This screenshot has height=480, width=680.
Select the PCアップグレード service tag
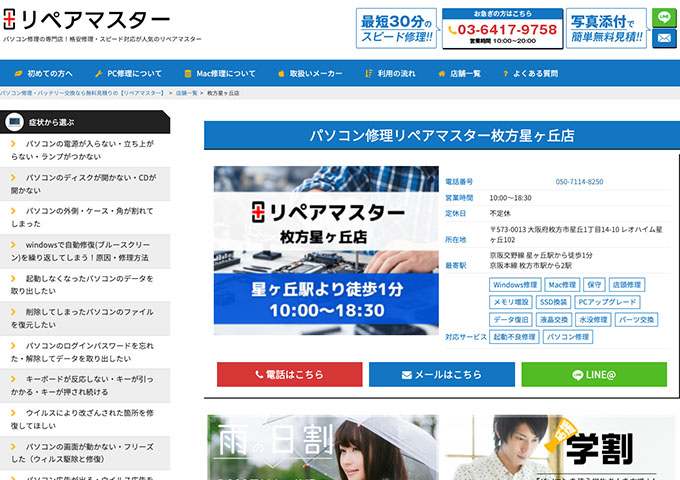click(607, 302)
